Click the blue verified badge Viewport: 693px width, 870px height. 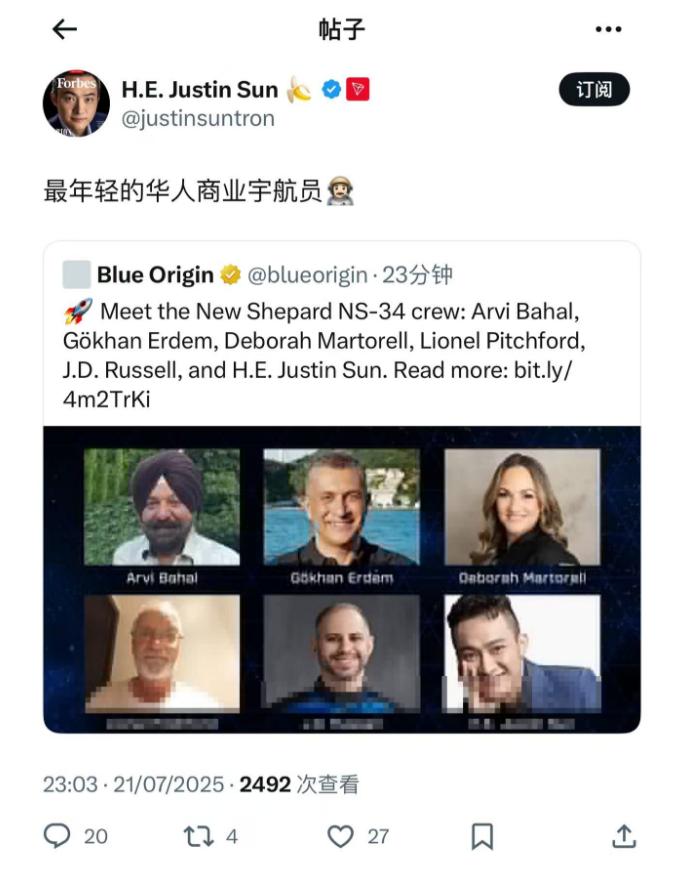331,89
